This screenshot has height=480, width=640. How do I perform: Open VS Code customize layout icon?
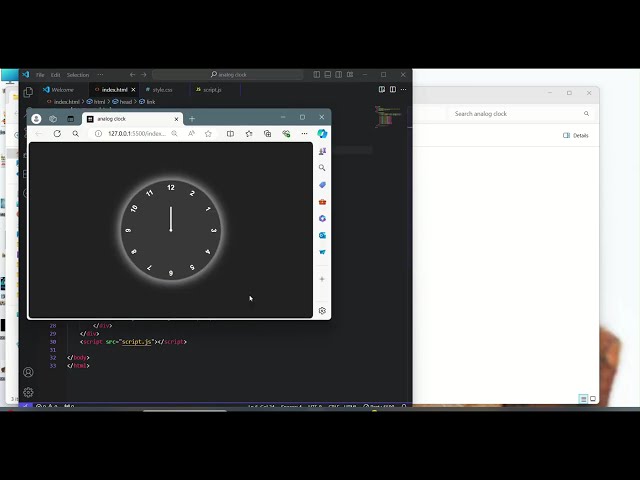tap(350, 74)
